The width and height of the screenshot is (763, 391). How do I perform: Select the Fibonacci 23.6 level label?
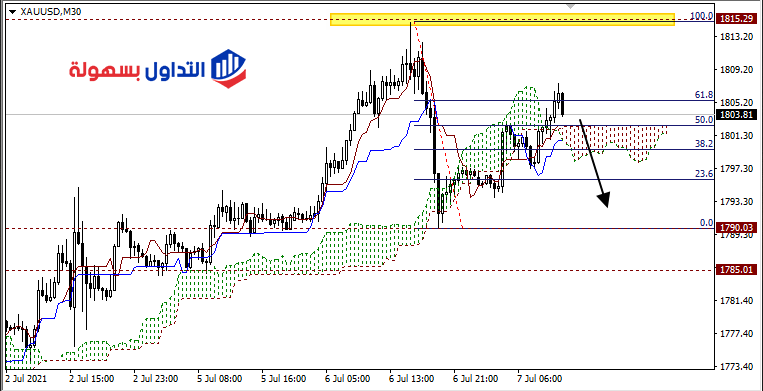(x=704, y=173)
